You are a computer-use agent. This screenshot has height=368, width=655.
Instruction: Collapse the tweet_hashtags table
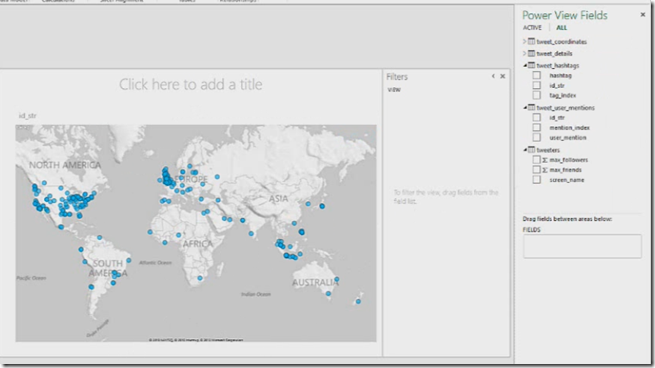[x=525, y=65]
